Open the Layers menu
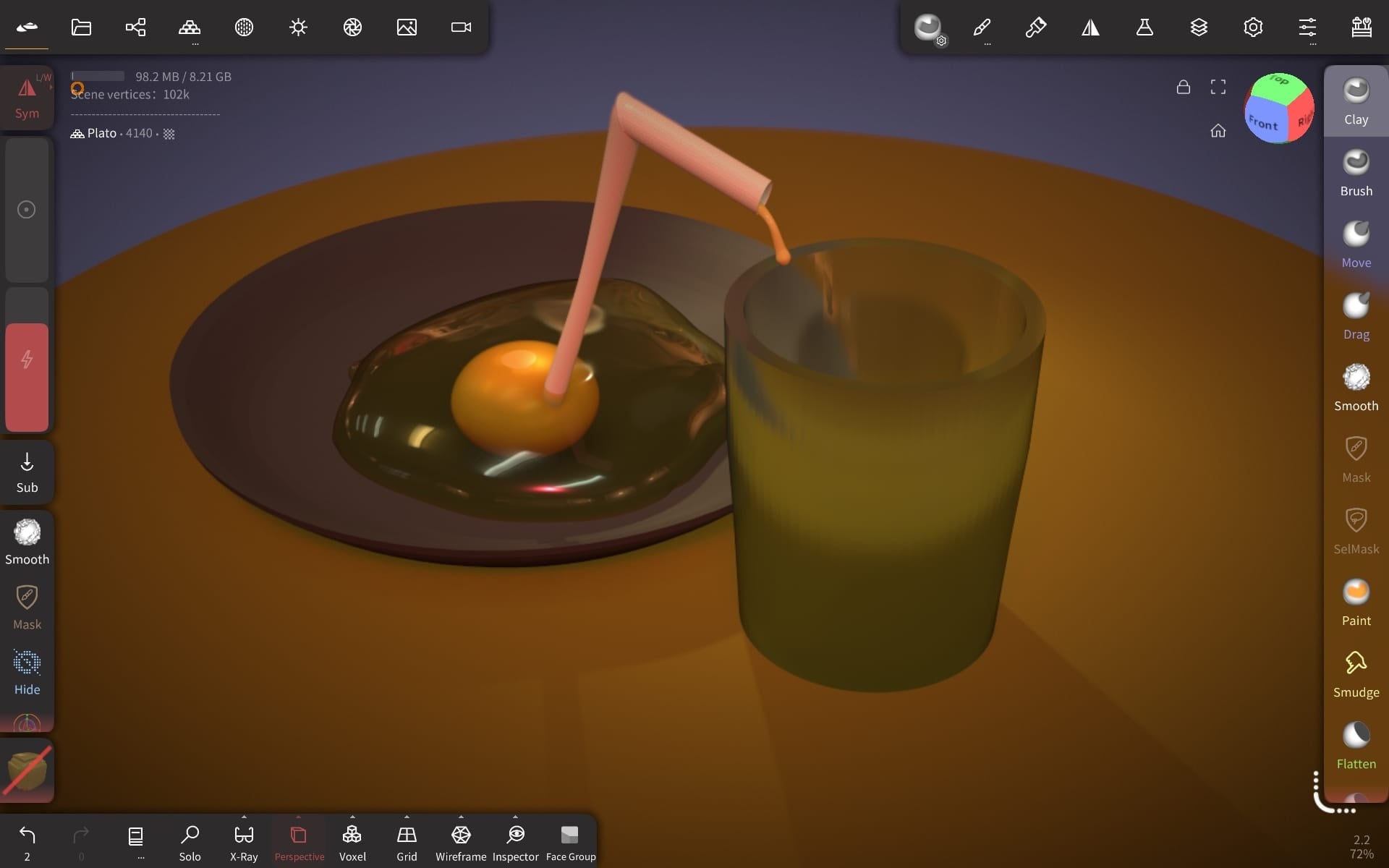The width and height of the screenshot is (1389, 868). 1199,27
